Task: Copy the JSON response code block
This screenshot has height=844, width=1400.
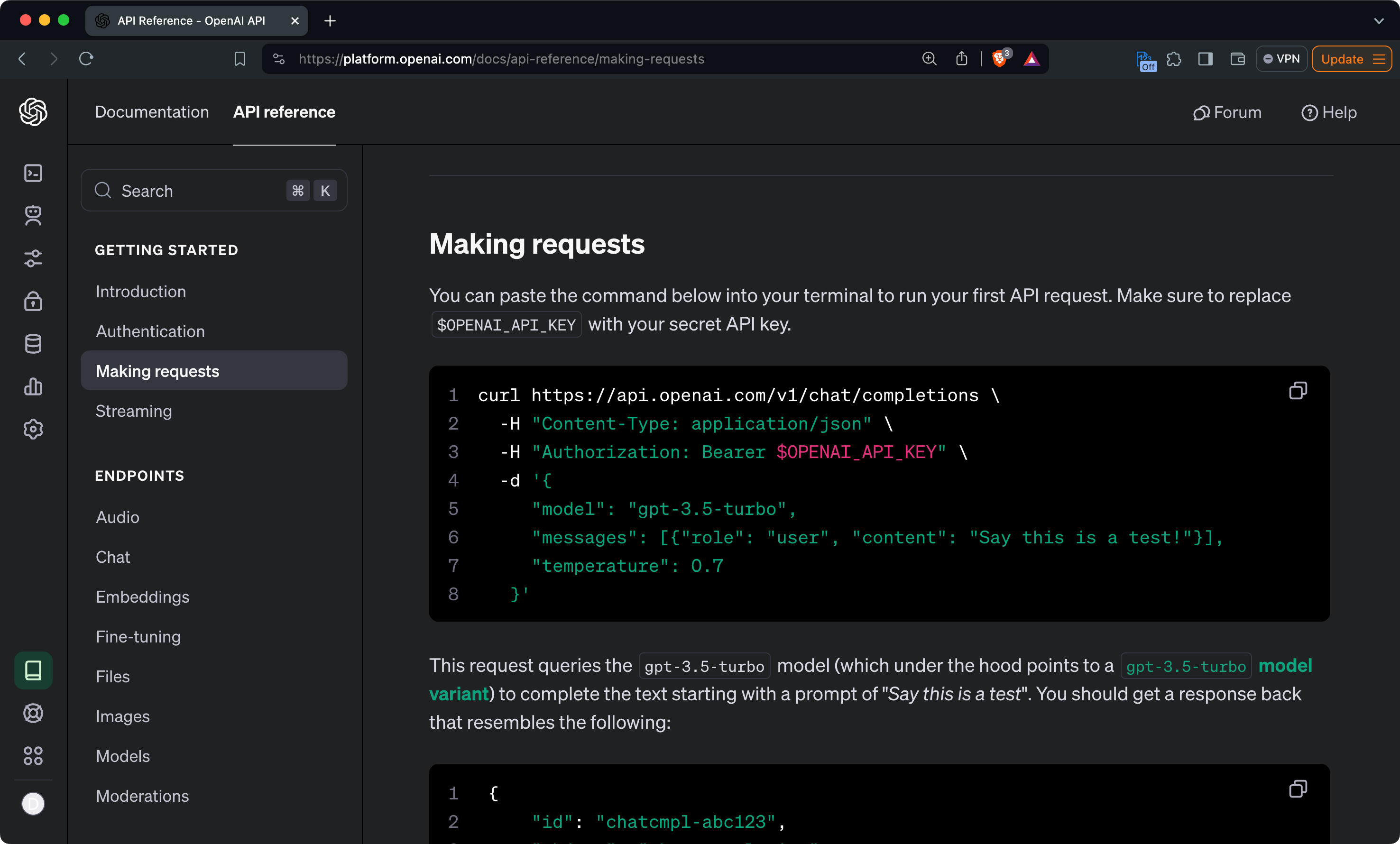Action: point(1298,789)
